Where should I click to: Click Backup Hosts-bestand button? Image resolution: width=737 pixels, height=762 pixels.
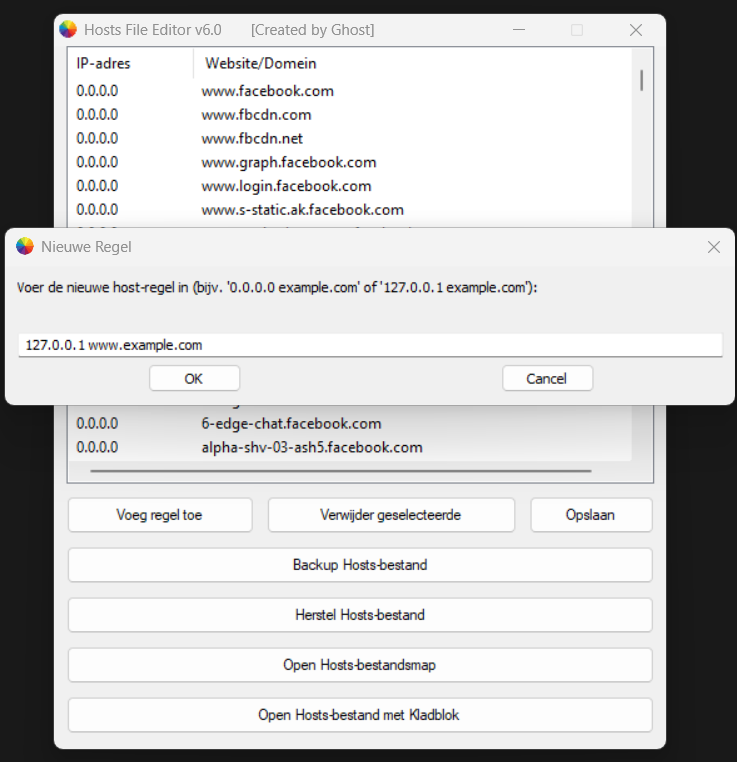pos(360,565)
